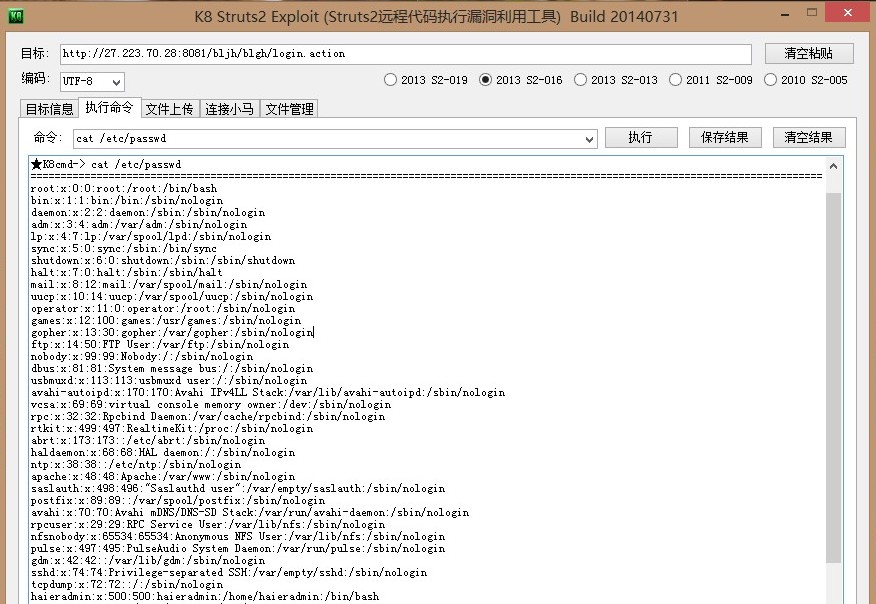This screenshot has width=876, height=604.
Task: Maximize the K8 Struts2 Exploit window
Action: coord(812,13)
